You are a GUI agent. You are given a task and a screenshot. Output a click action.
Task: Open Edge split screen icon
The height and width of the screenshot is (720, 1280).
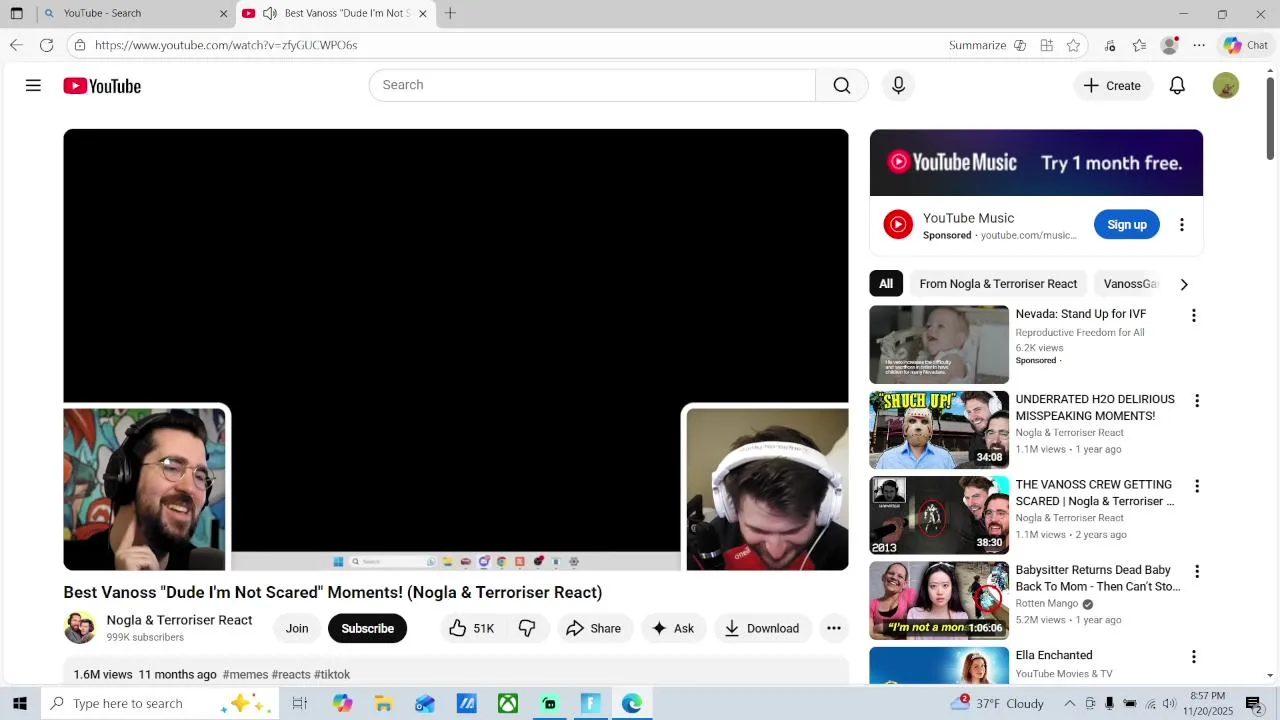1046,45
